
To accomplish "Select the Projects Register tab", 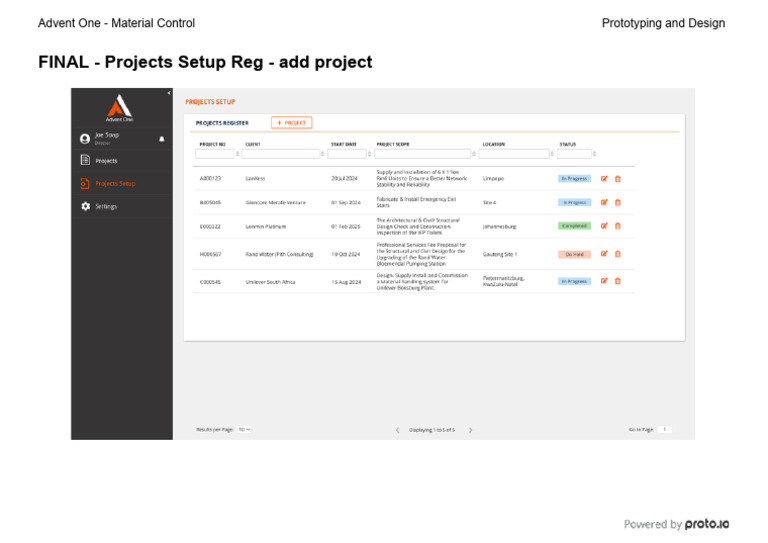I will pyautogui.click(x=222, y=123).
